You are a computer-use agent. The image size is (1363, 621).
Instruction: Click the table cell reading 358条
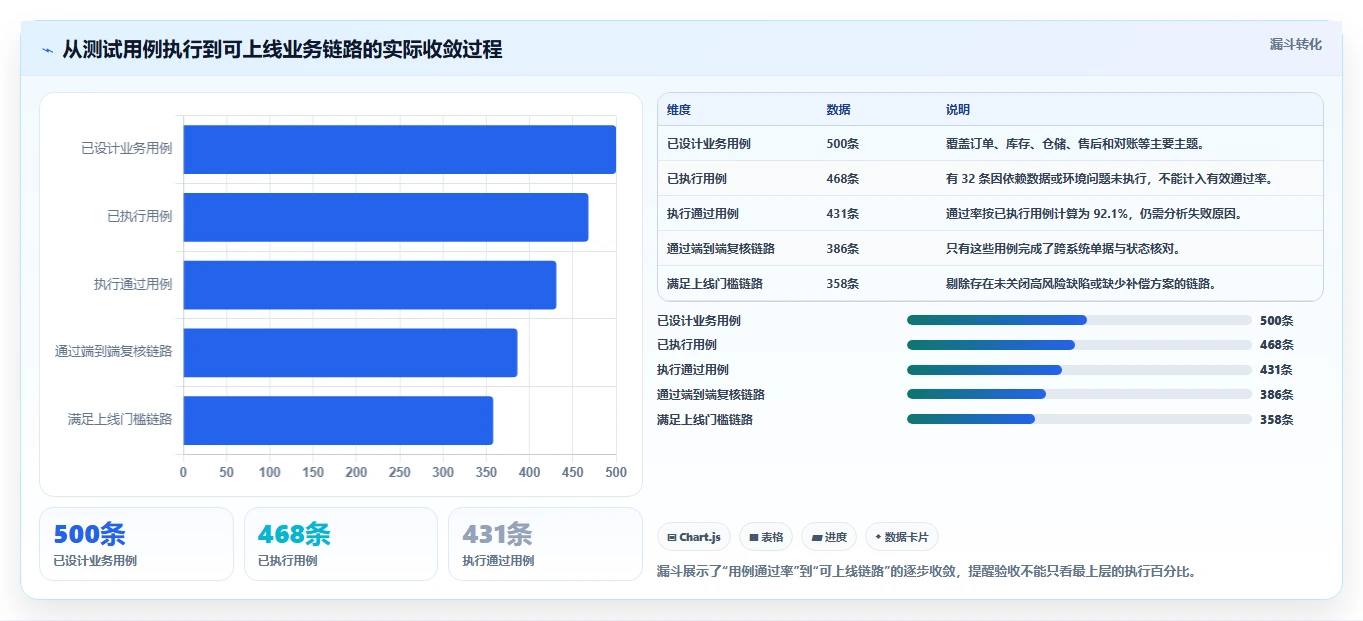[x=843, y=284]
